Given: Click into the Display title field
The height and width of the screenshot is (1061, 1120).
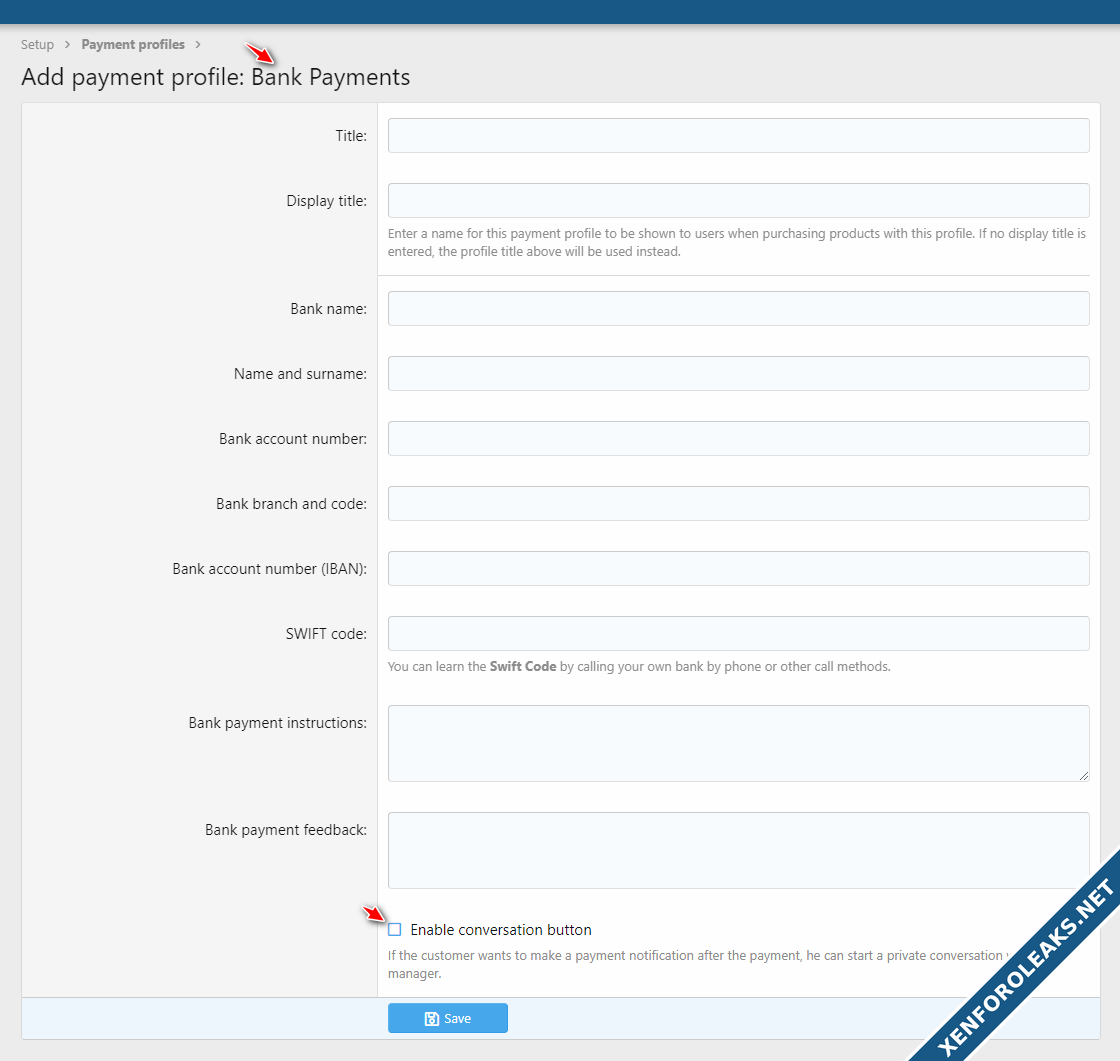Looking at the screenshot, I should coord(738,201).
